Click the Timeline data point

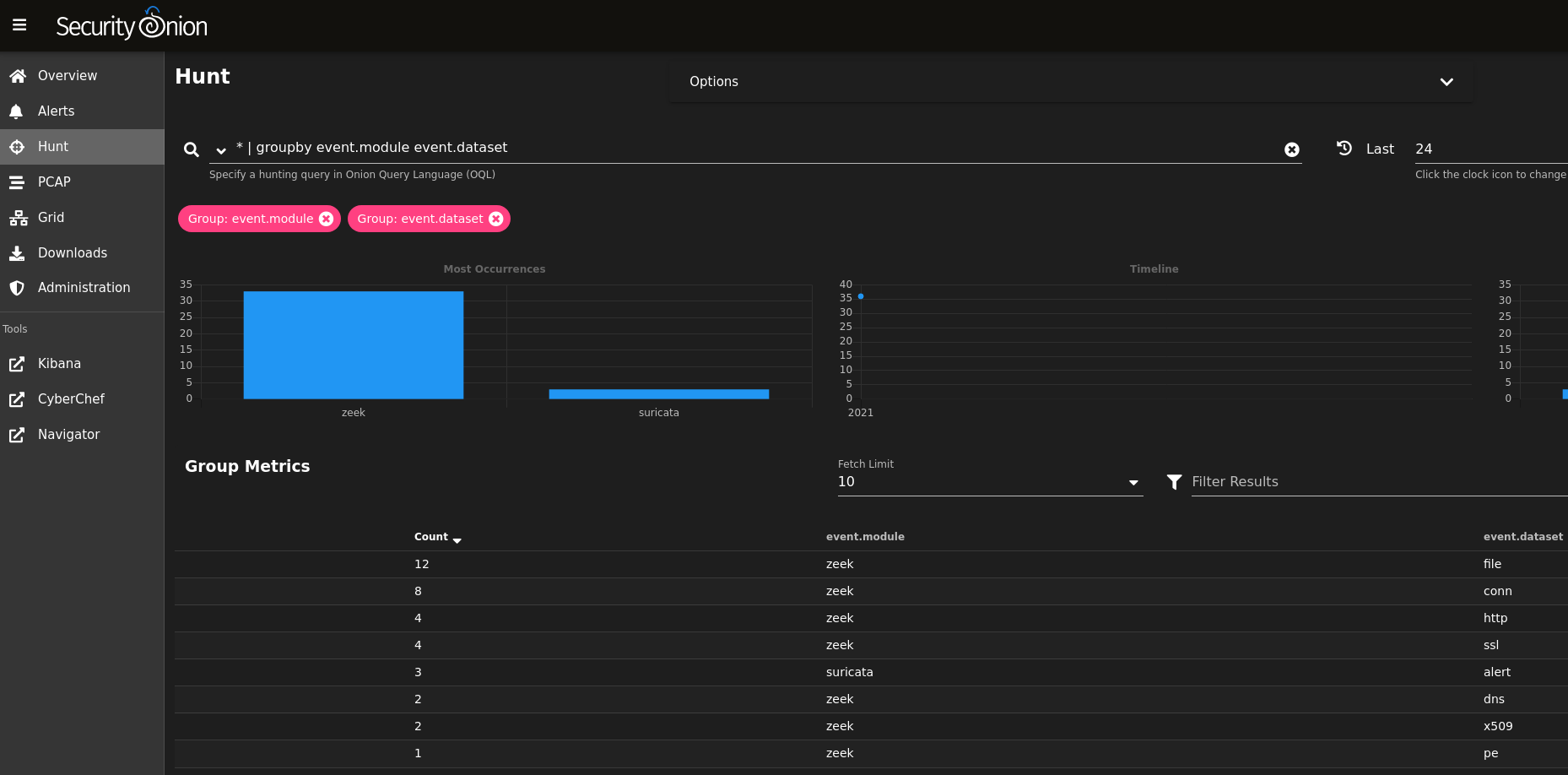tap(861, 296)
